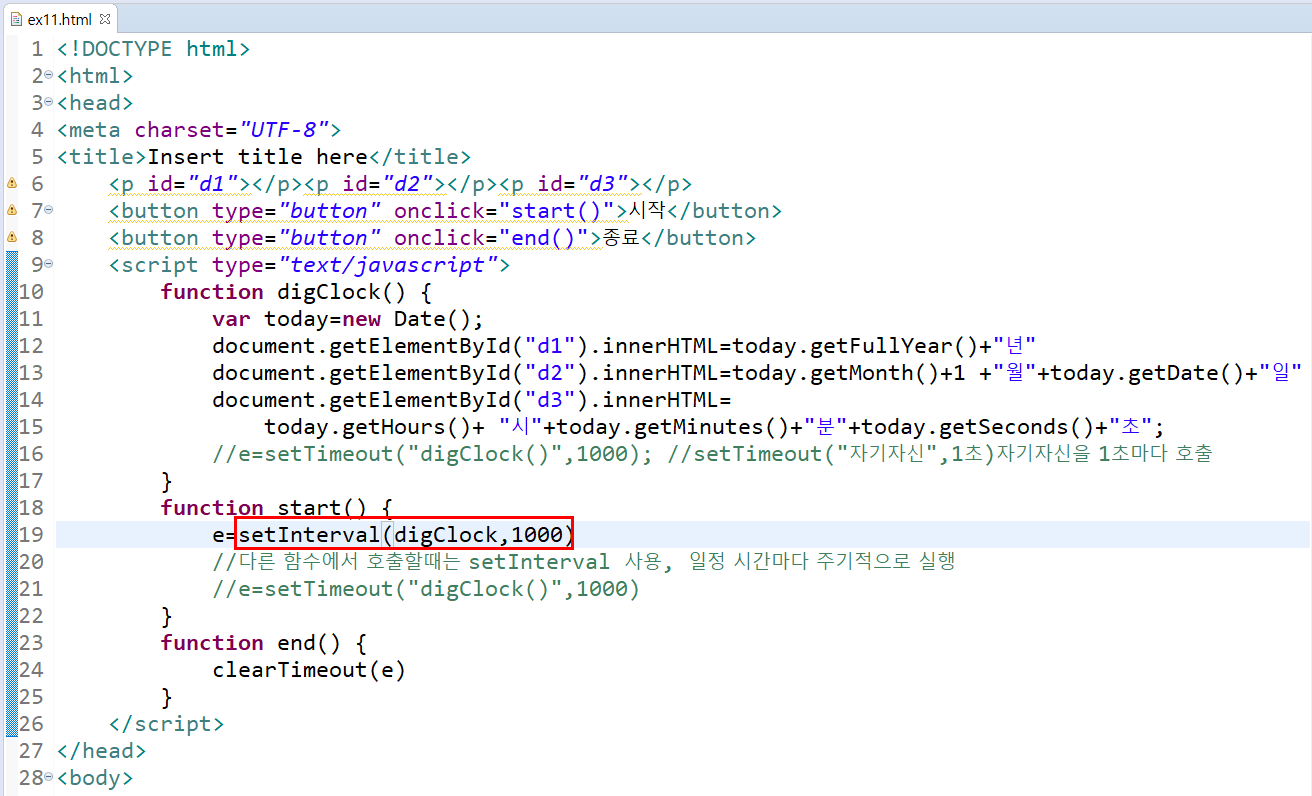
Task: Click getDate() call on line 13
Action: point(1188,373)
